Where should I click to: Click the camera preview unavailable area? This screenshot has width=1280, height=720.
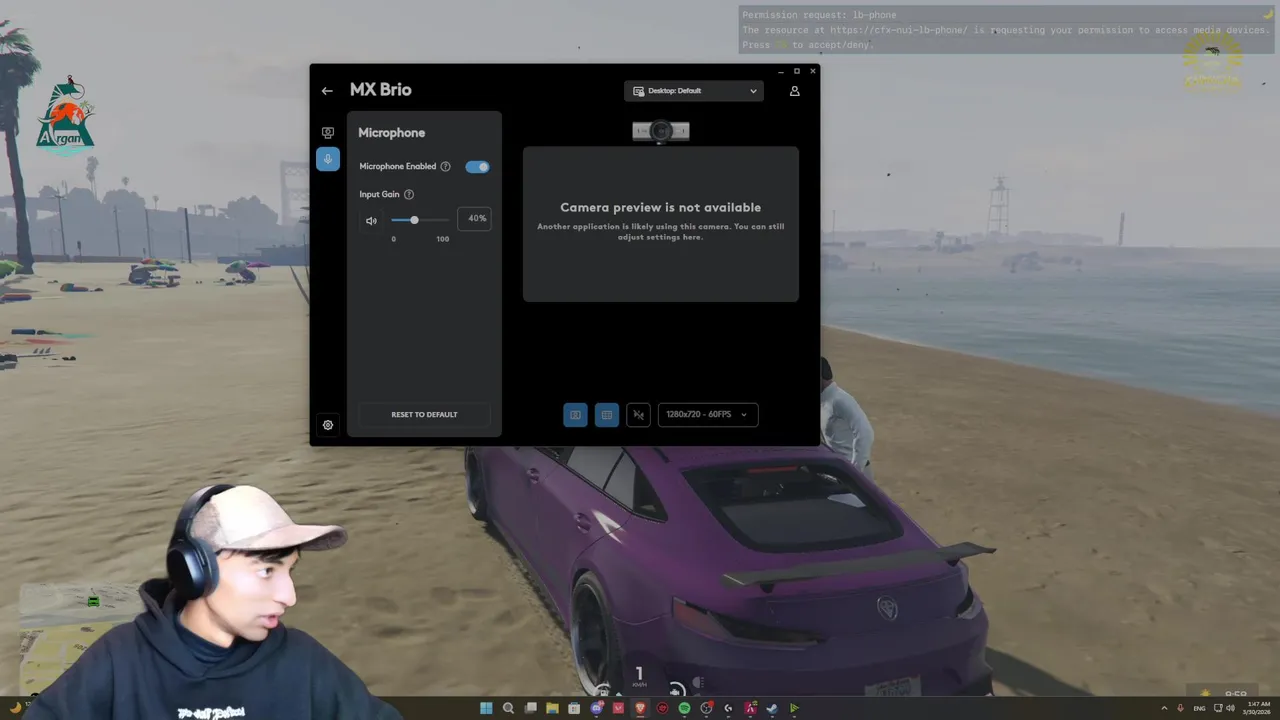pos(661,224)
